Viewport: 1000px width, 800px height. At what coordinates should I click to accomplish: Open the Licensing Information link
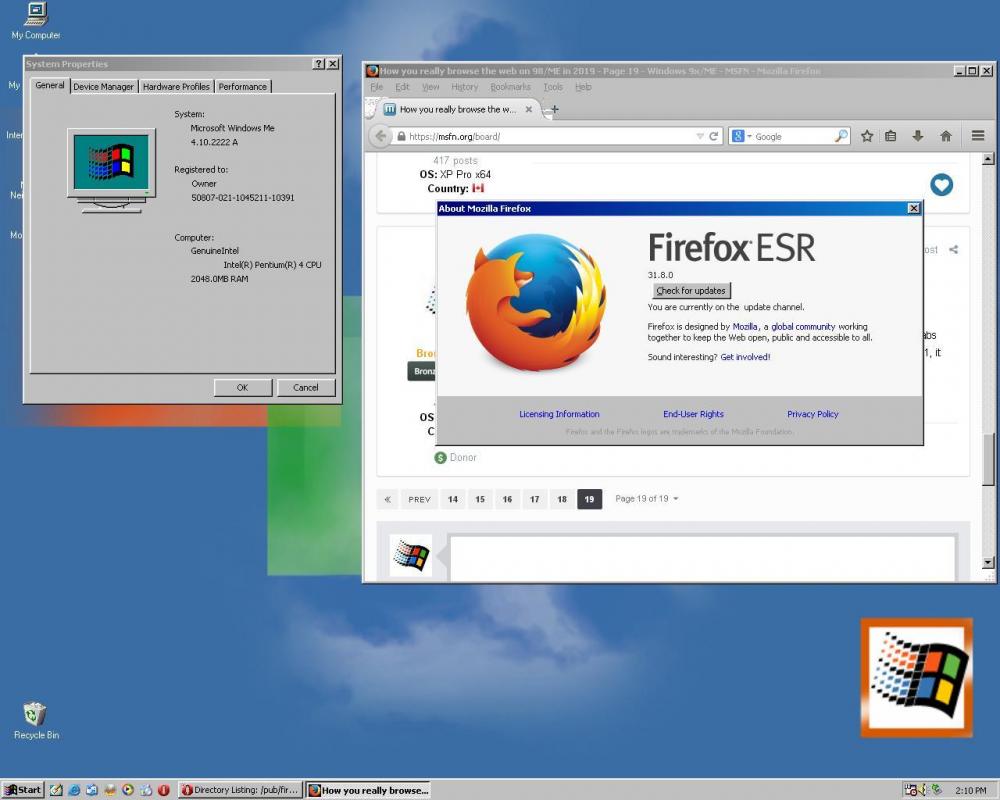tap(559, 414)
